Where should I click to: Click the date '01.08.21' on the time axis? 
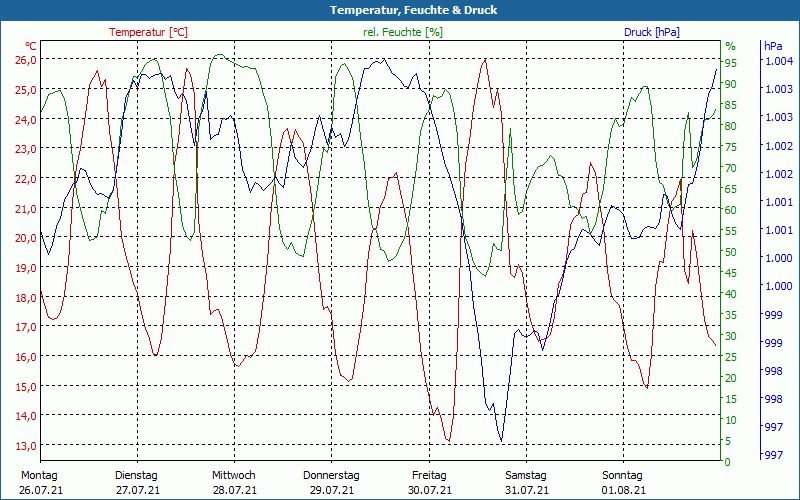pyautogui.click(x=624, y=490)
